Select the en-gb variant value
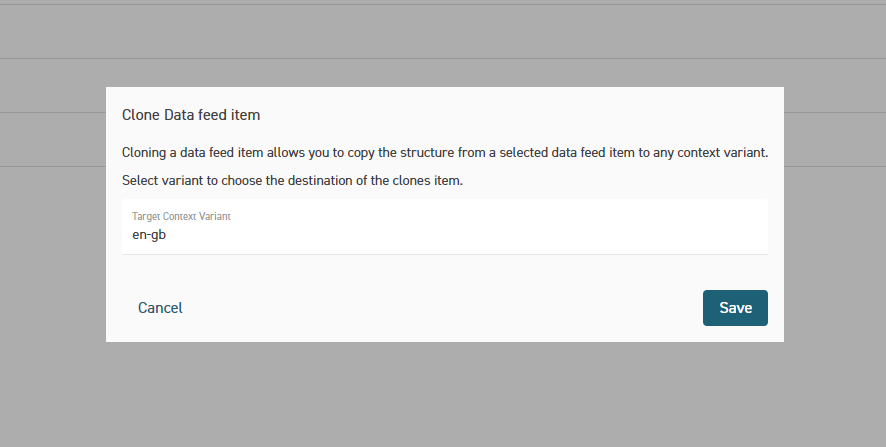This screenshot has height=447, width=886. pyautogui.click(x=148, y=235)
